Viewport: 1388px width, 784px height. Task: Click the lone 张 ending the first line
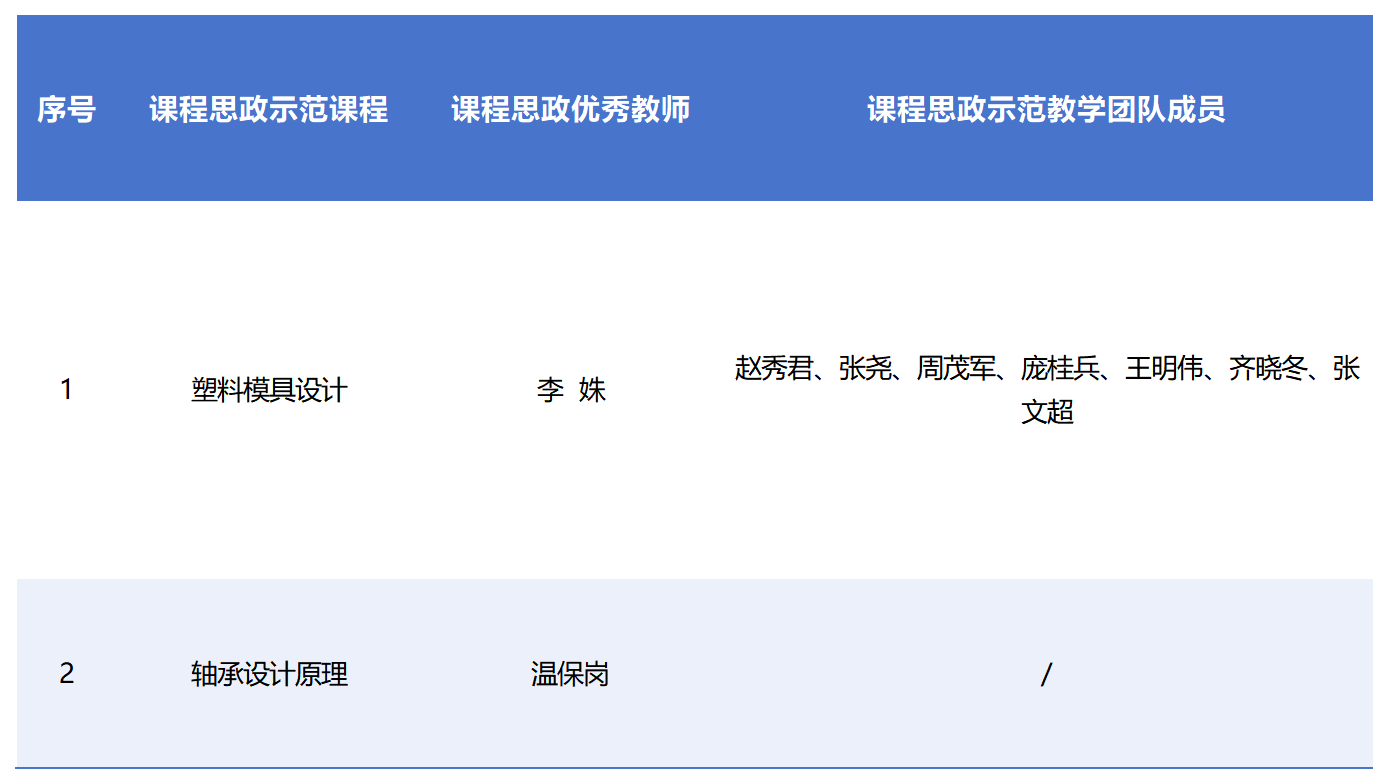point(1346,368)
